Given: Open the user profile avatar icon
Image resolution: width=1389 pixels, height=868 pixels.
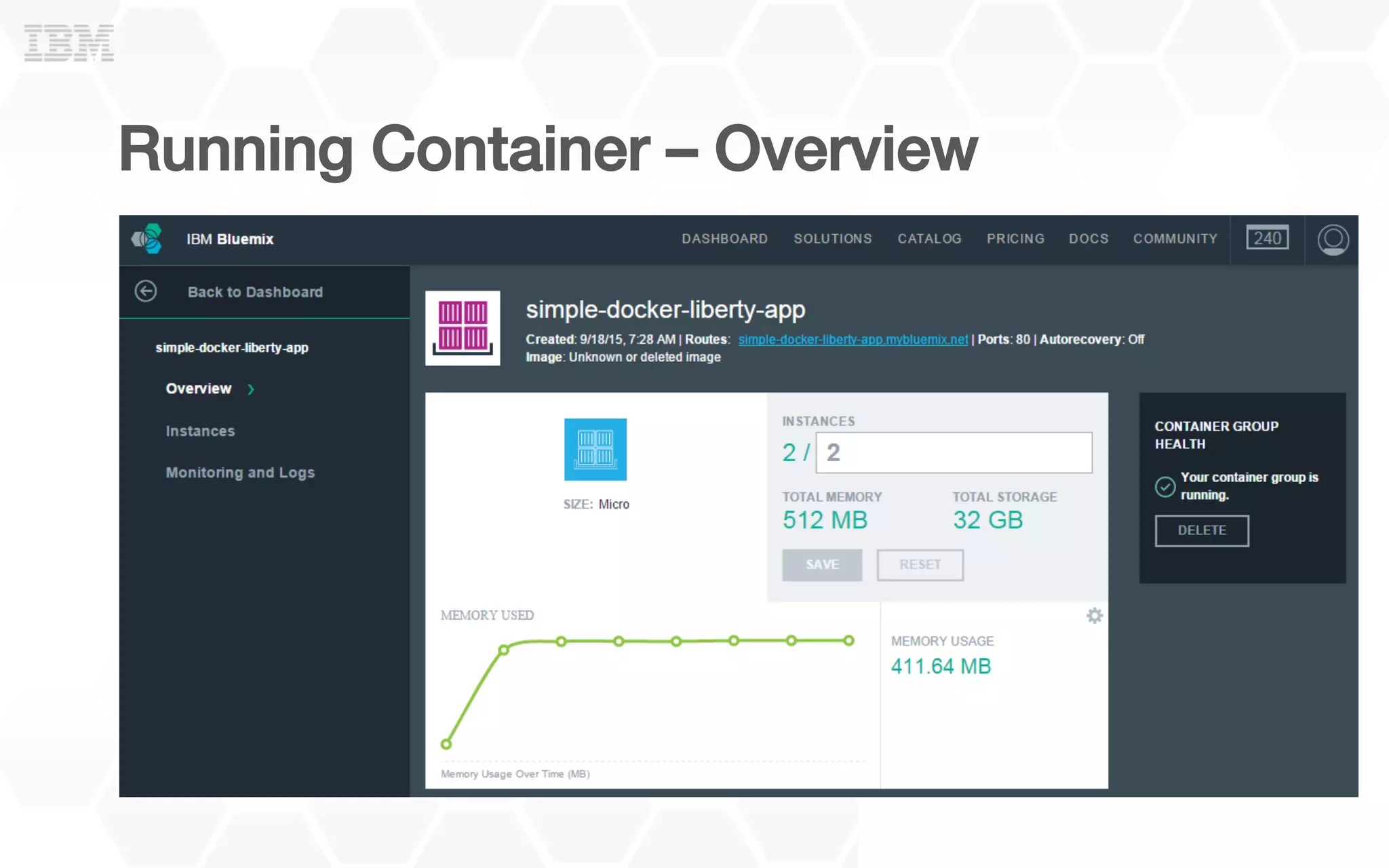Looking at the screenshot, I should (x=1333, y=239).
